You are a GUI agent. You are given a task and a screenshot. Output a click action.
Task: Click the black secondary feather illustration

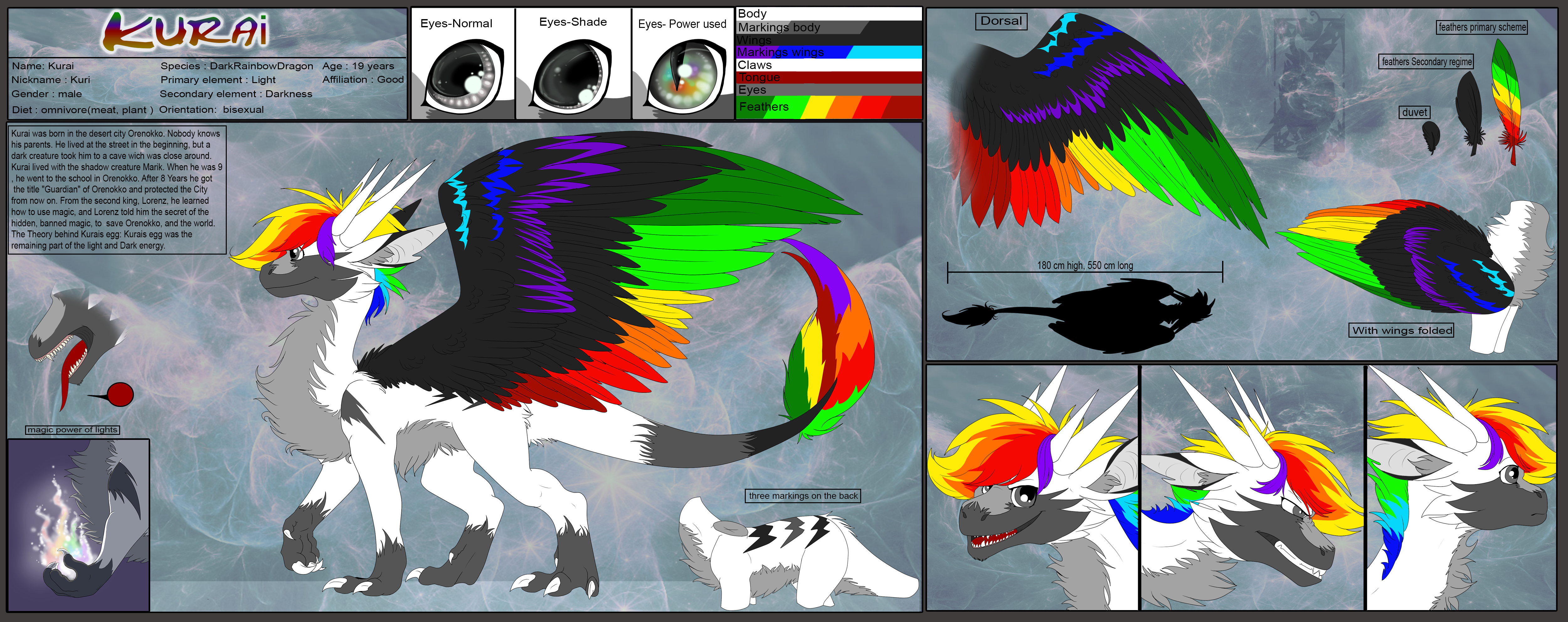[x=1470, y=114]
